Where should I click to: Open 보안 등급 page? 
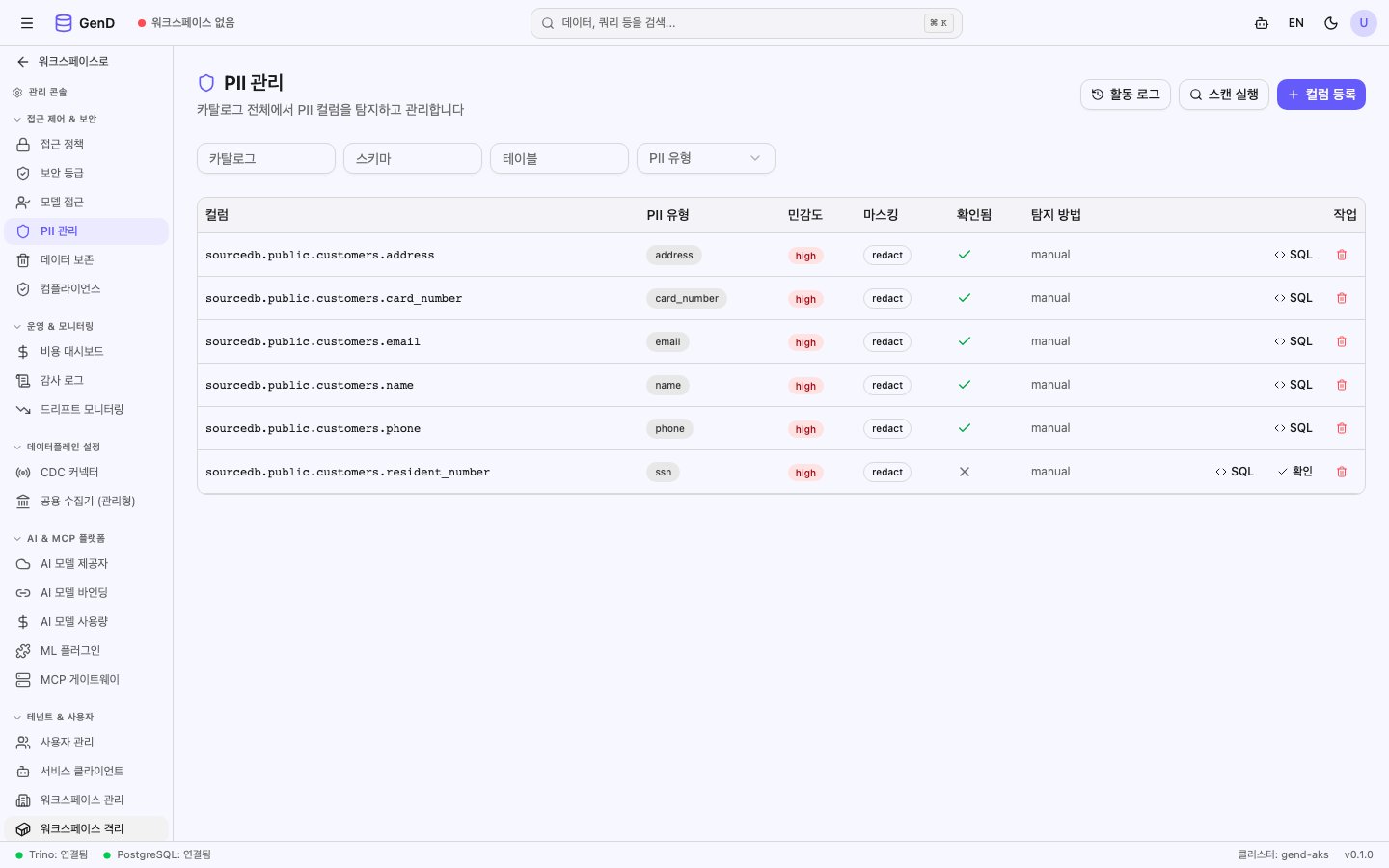87,173
